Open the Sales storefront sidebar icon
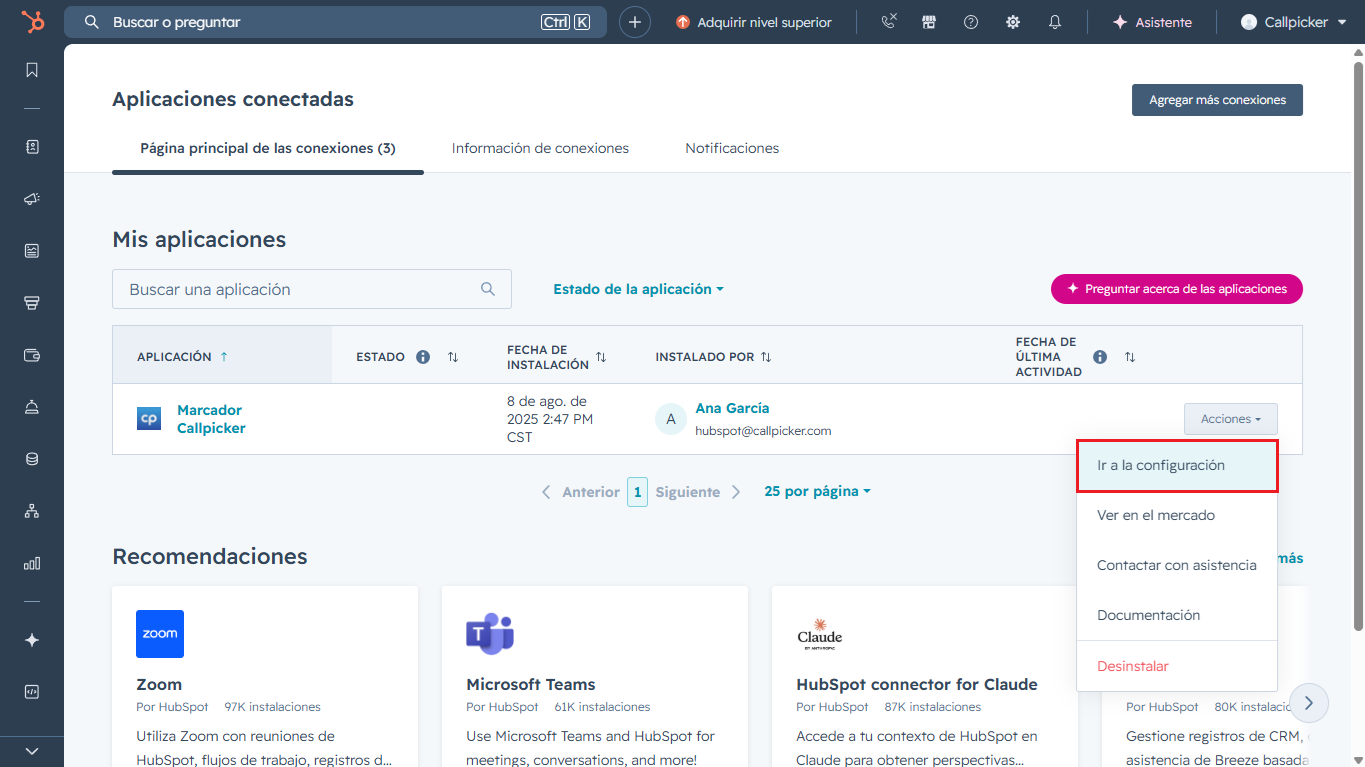 click(32, 303)
